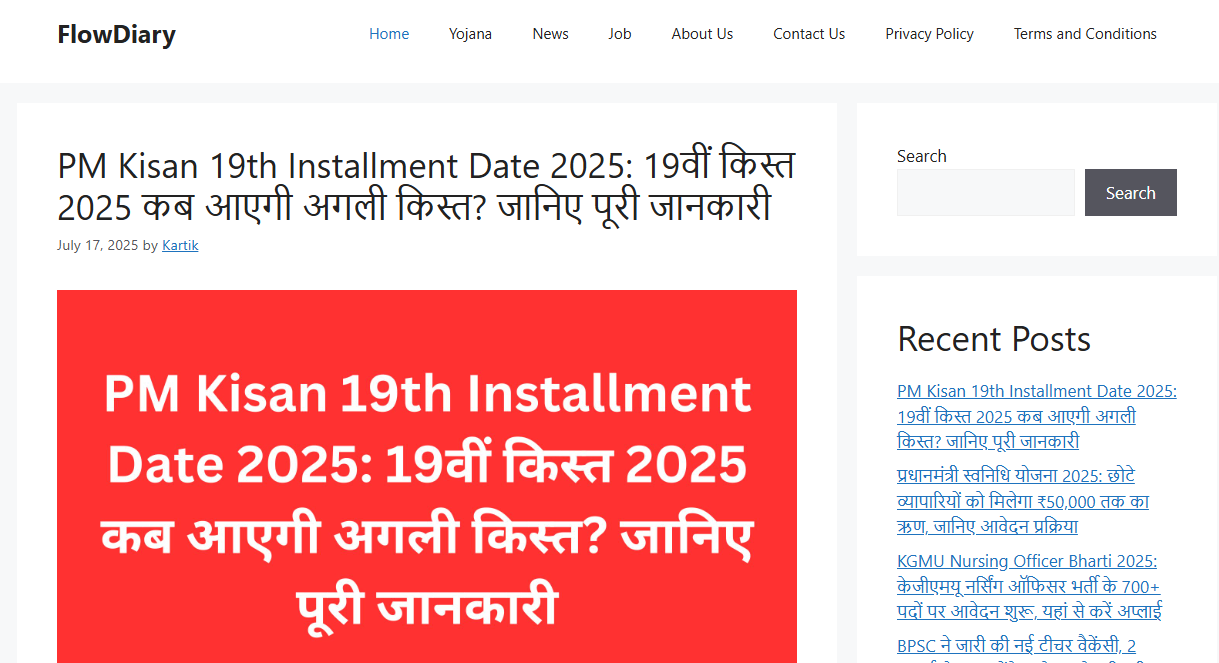This screenshot has height=663, width=1219.
Task: Go to the Home menu item
Action: point(389,34)
